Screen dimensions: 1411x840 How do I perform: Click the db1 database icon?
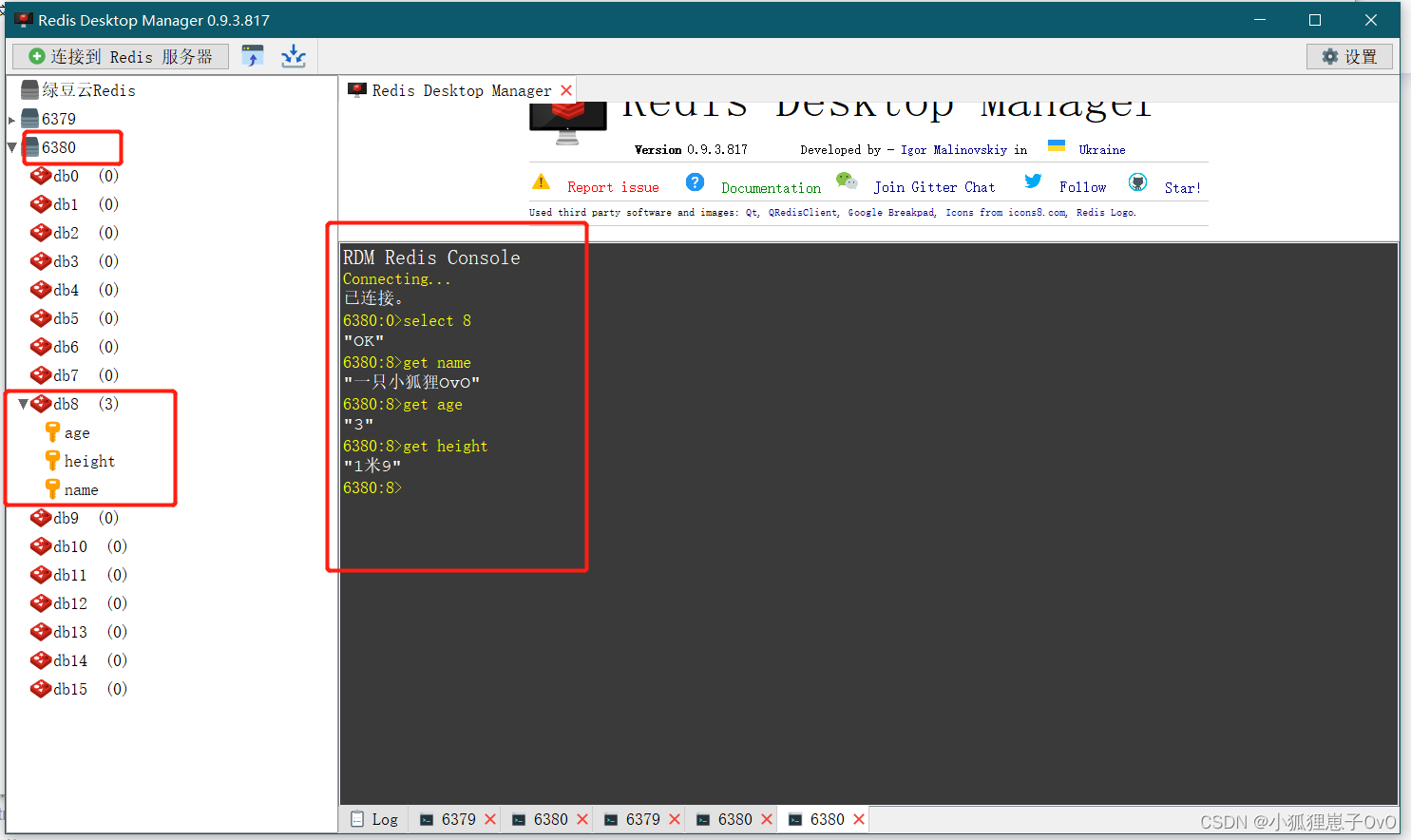click(41, 204)
